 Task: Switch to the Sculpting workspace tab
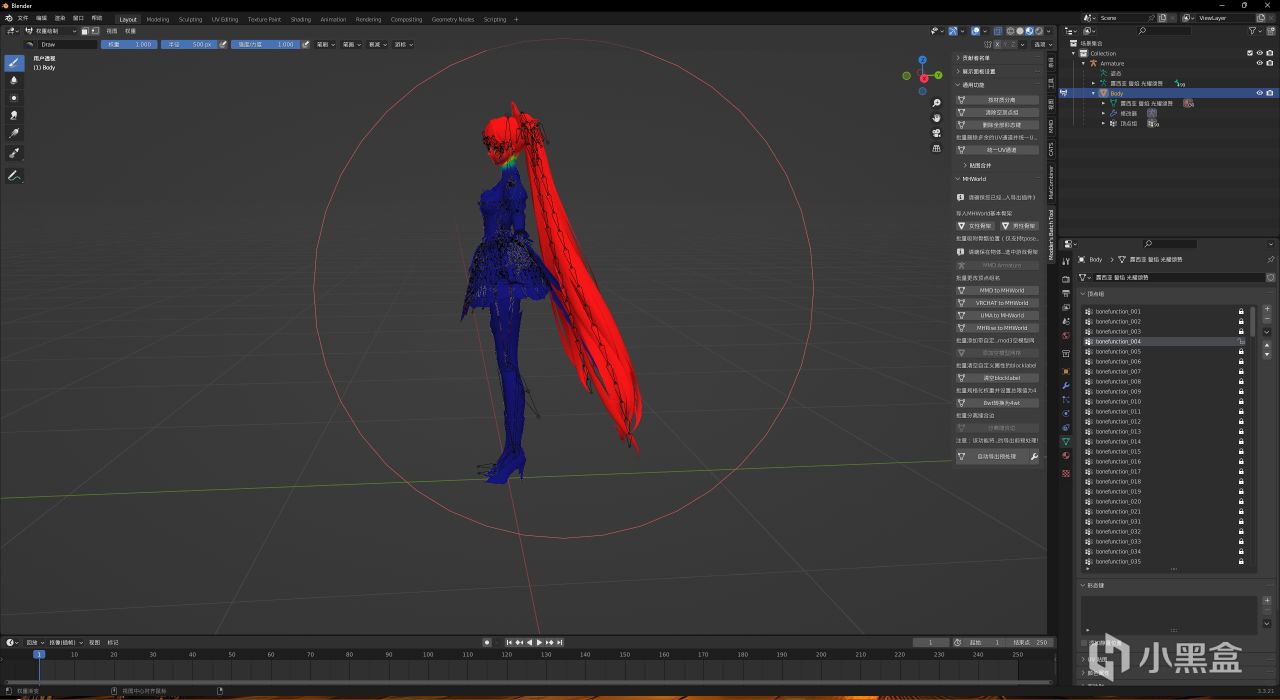(x=190, y=19)
